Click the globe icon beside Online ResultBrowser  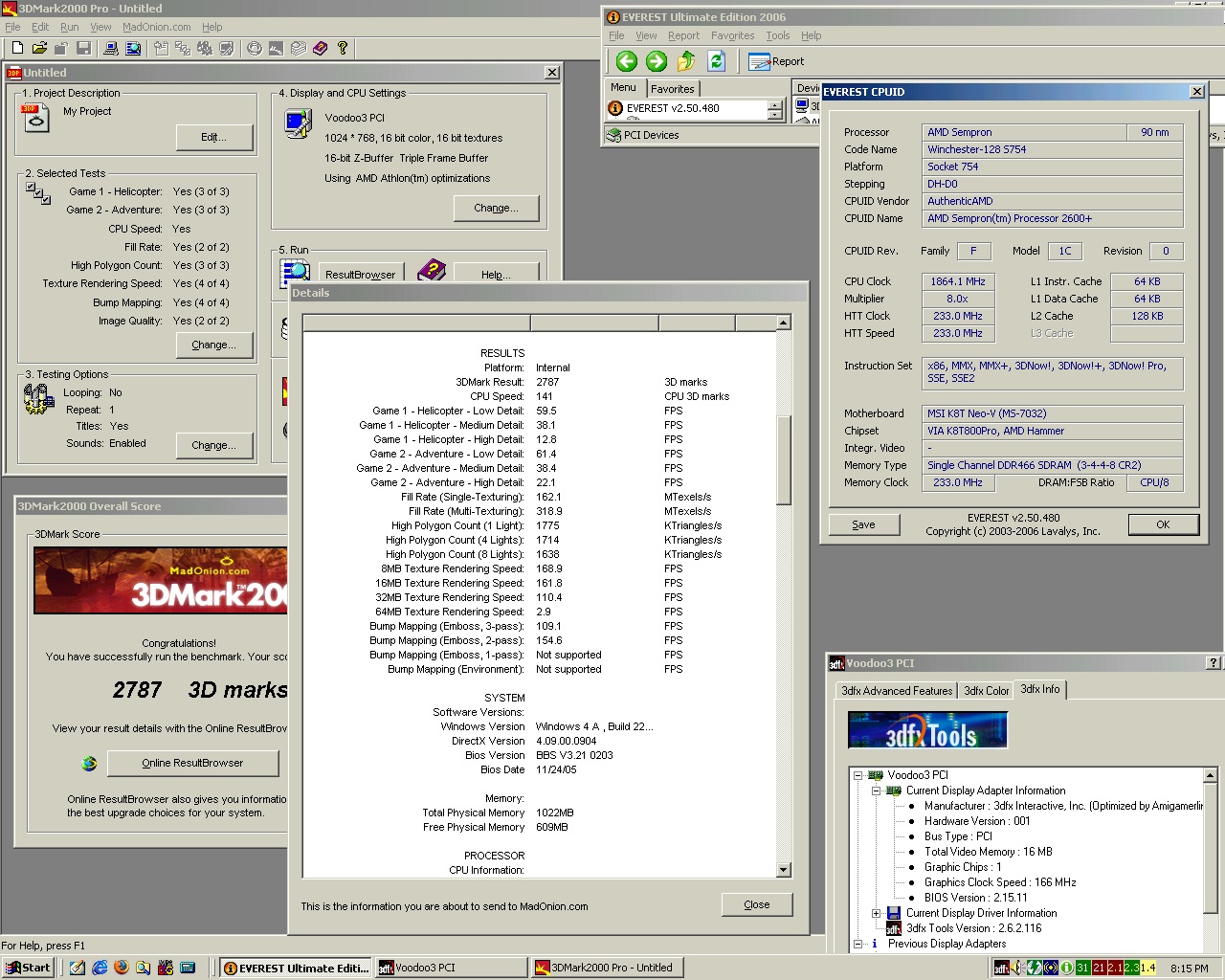click(90, 763)
